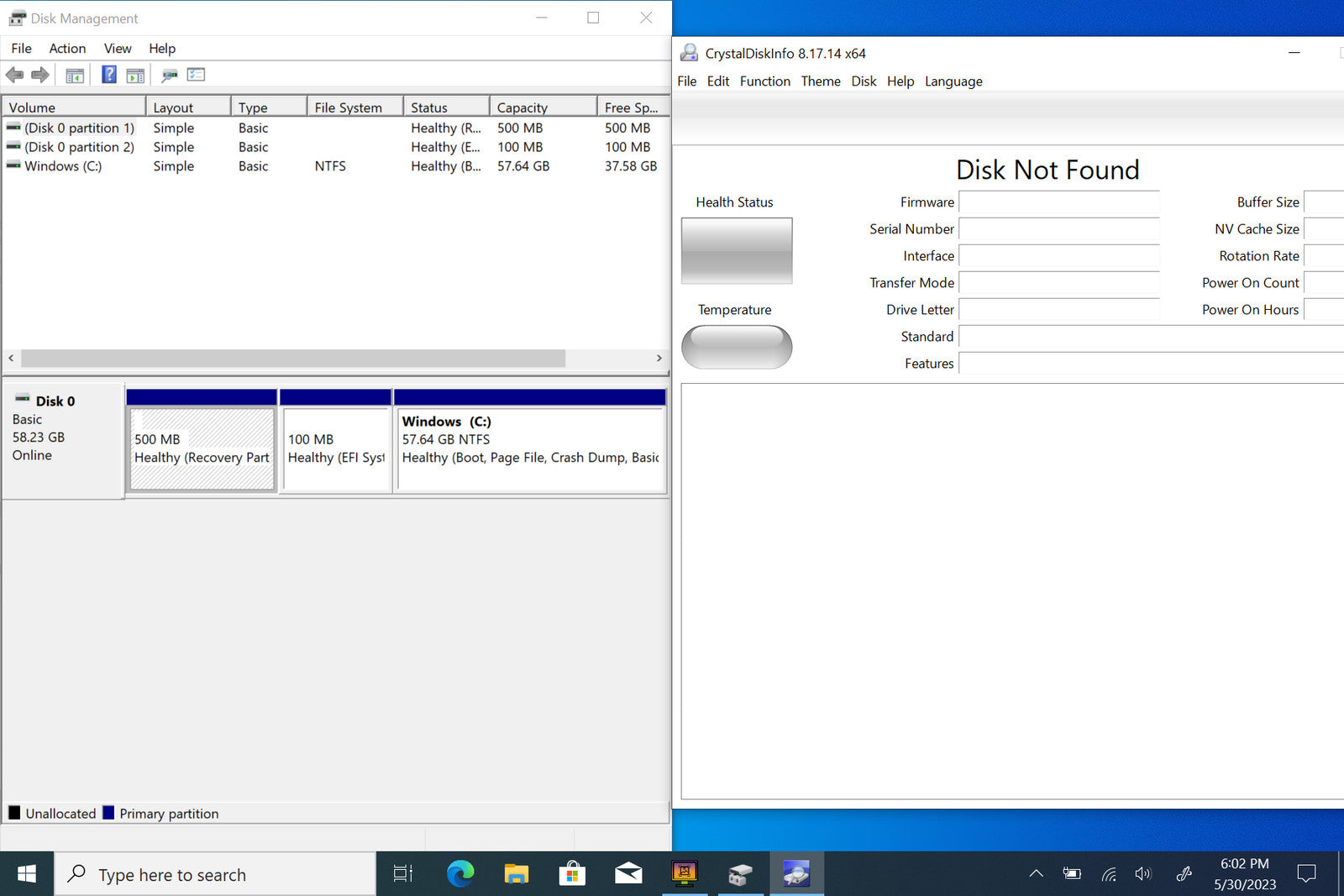Open Microsoft Store from the taskbar

[572, 874]
